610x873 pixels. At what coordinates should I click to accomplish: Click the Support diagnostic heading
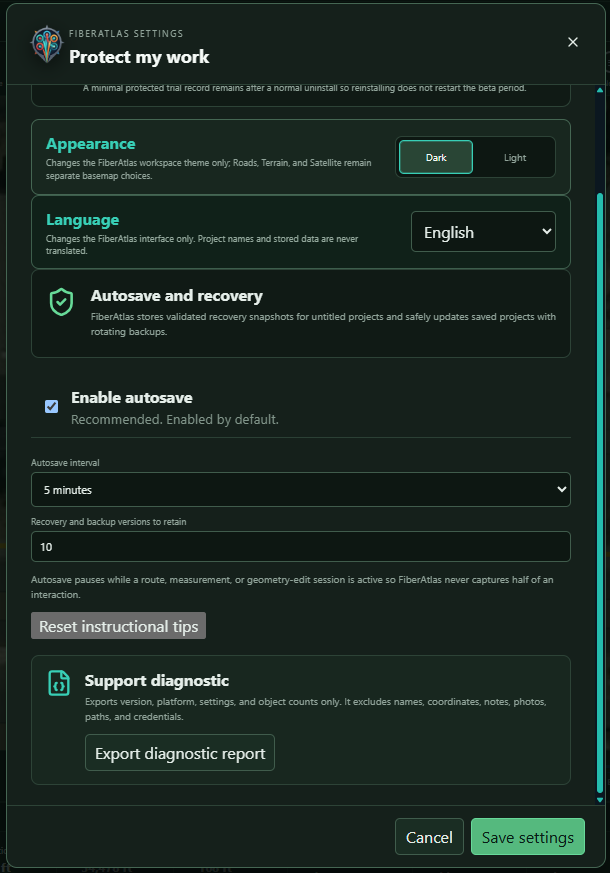(156, 680)
